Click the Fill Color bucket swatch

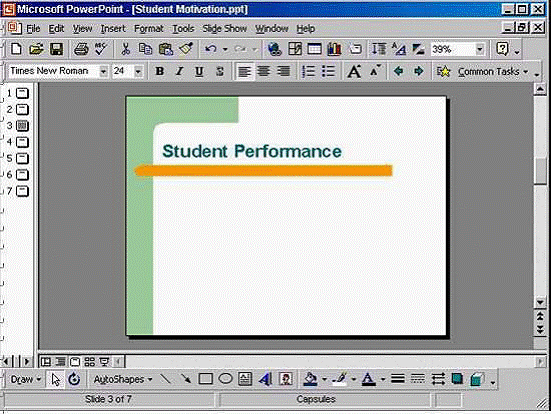click(311, 379)
